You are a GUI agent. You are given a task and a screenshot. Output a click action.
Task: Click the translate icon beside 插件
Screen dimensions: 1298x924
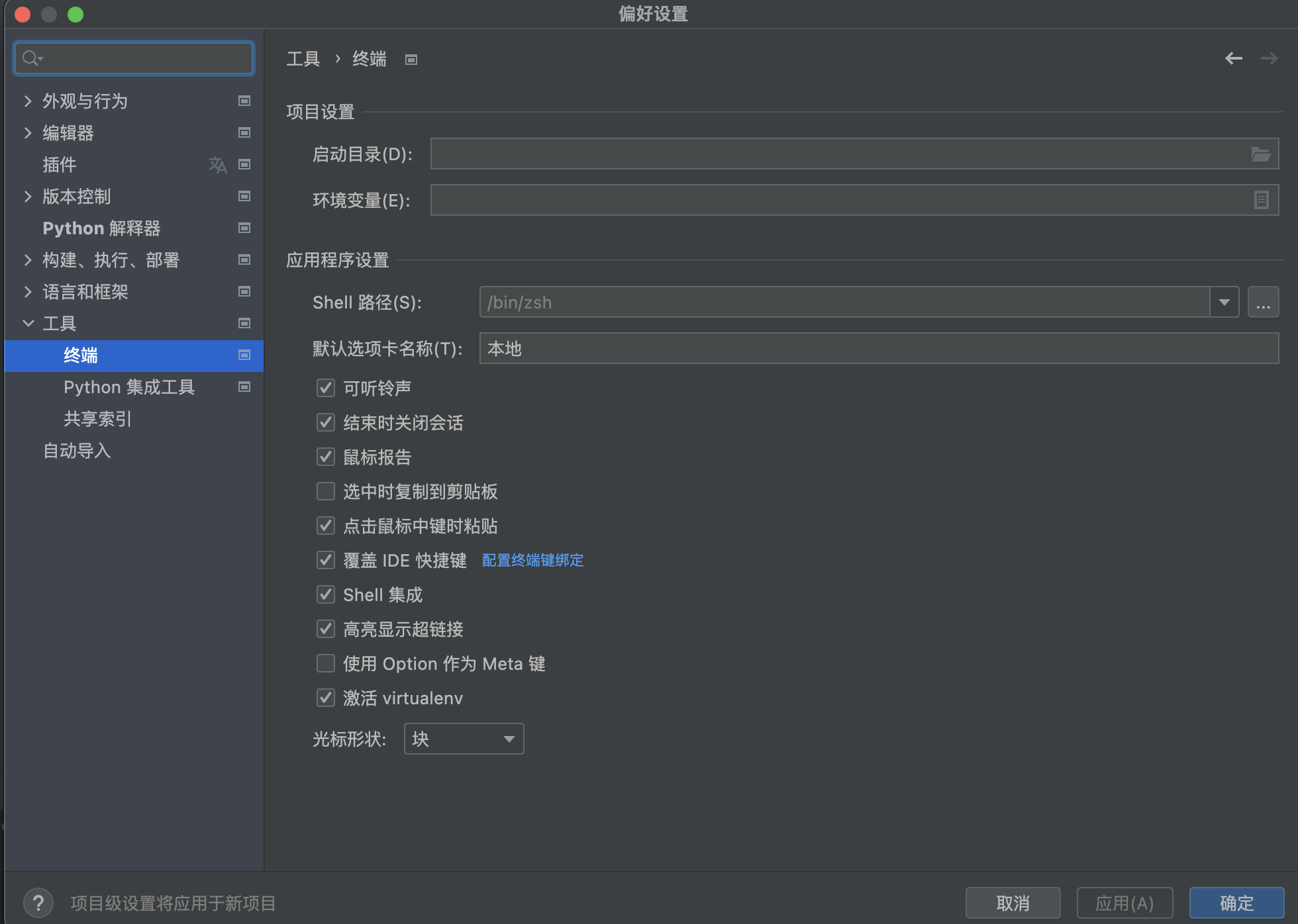[x=218, y=165]
